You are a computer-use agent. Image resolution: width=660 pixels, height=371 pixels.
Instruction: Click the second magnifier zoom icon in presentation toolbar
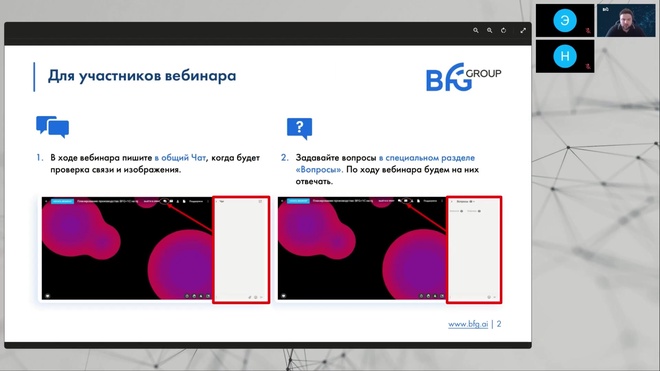coord(490,30)
